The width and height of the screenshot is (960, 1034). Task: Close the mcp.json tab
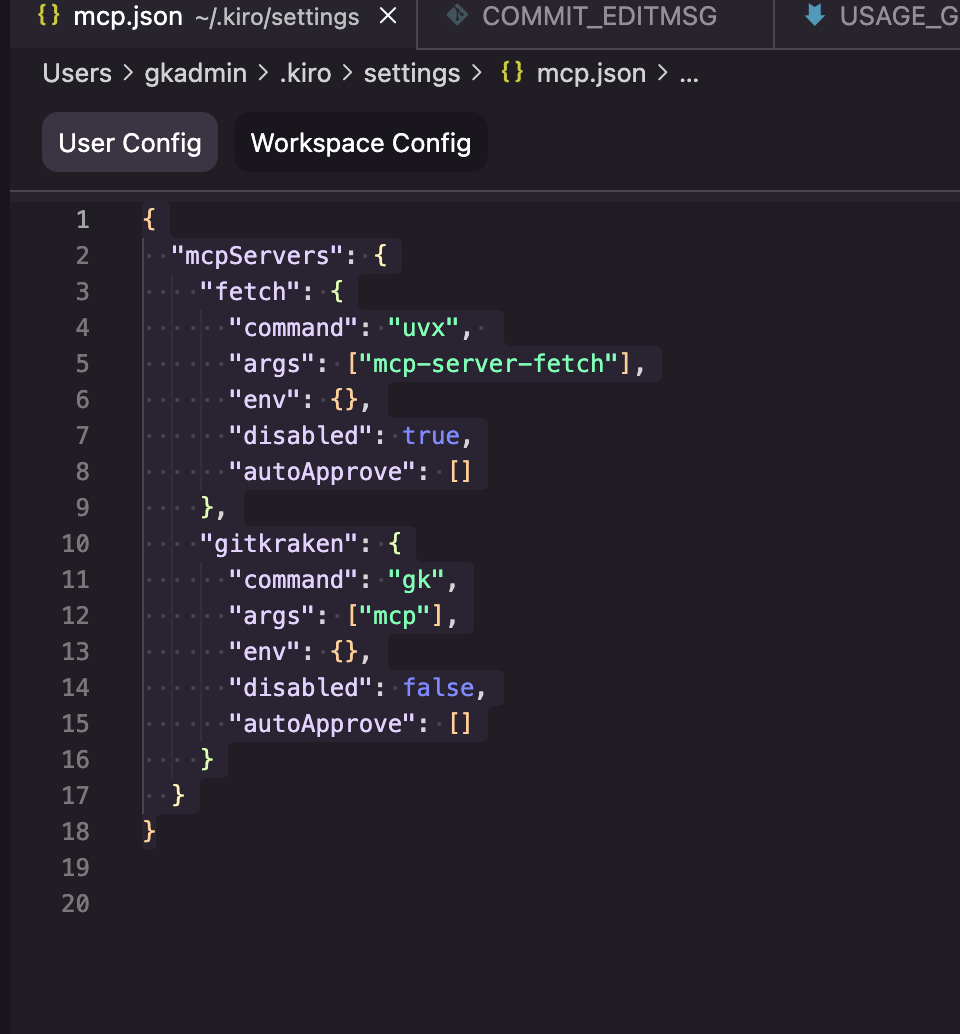[387, 16]
